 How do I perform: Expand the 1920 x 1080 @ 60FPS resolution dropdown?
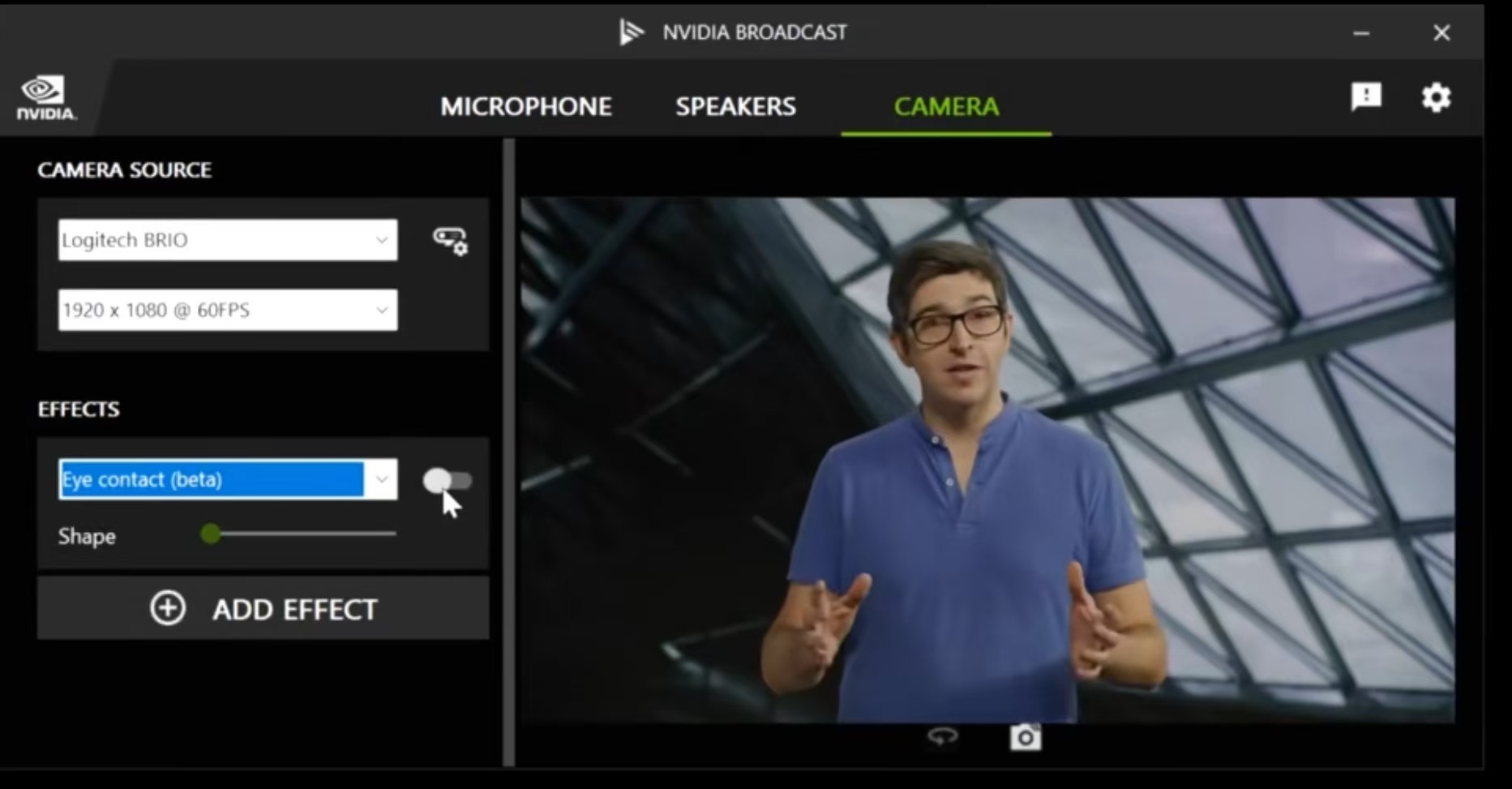pyautogui.click(x=227, y=310)
